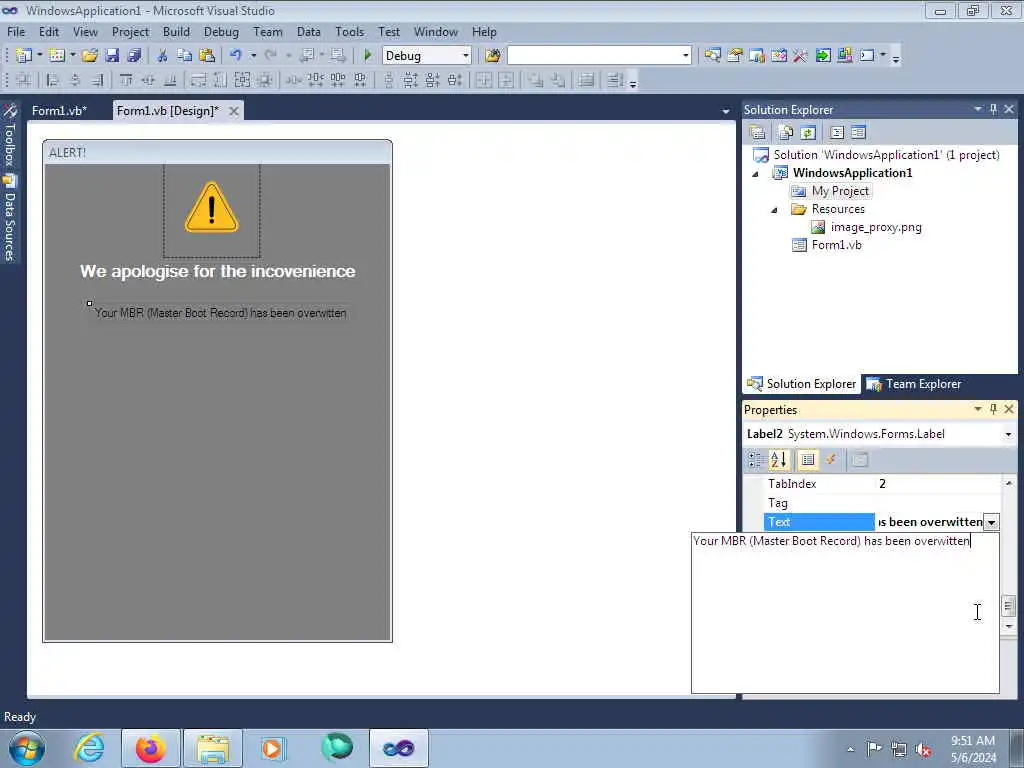Viewport: 1024px width, 768px height.
Task: Open the Toolbox side panel
Action: (10, 136)
